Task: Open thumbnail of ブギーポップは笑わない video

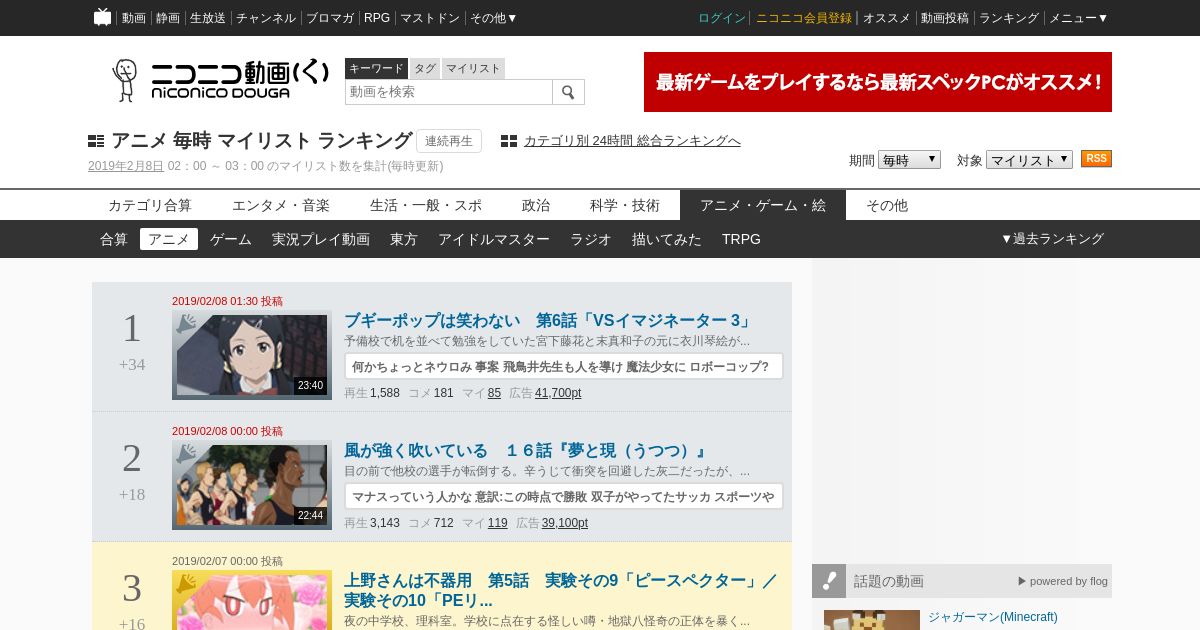Action: coord(252,355)
